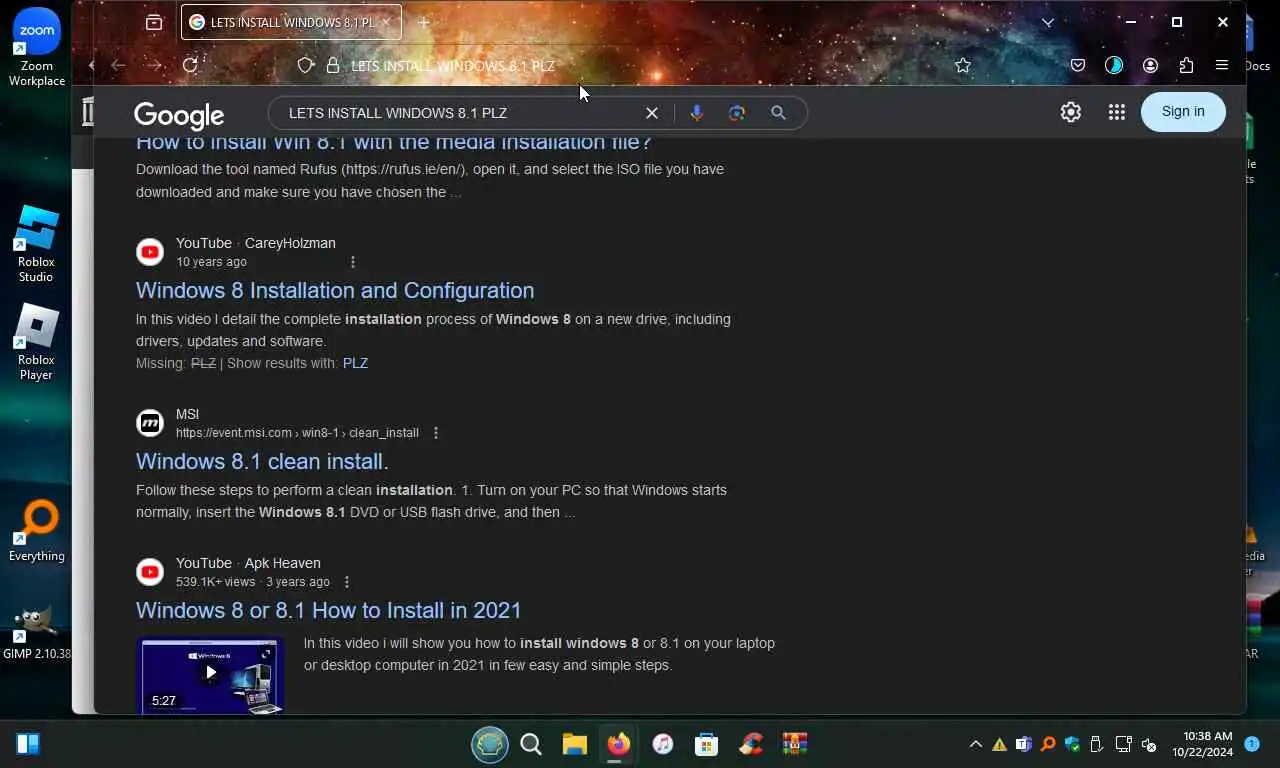1280x768 pixels.
Task: Open Microsoft Teams tray icon
Action: tap(1023, 744)
